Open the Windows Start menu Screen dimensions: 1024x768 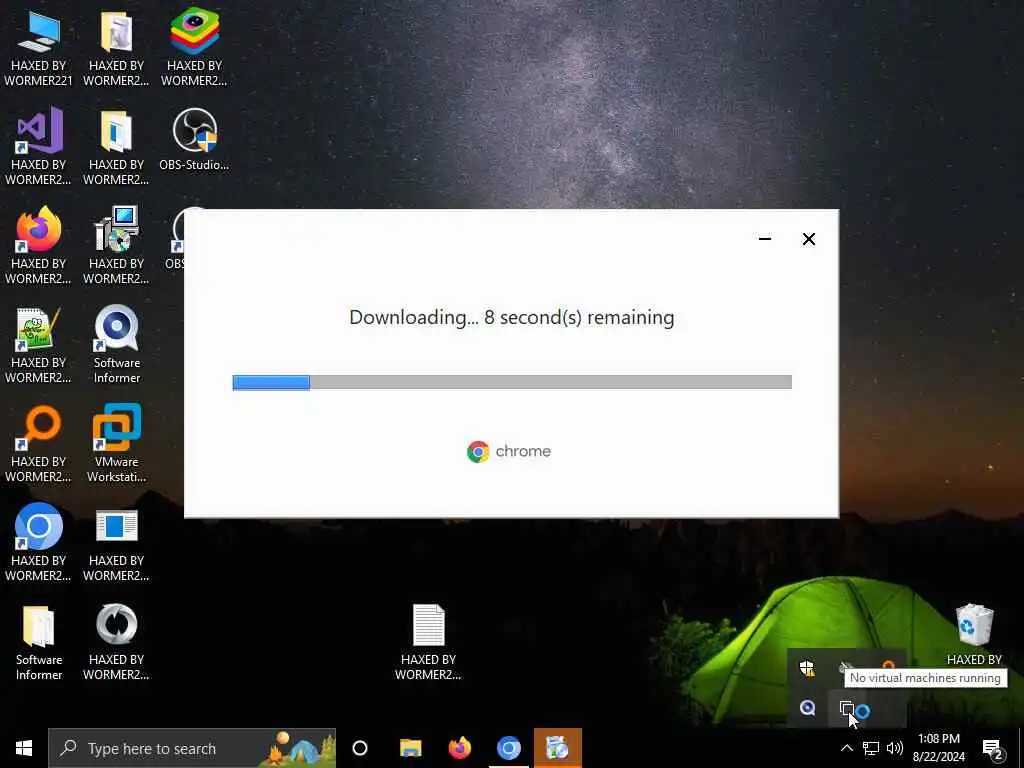pyautogui.click(x=24, y=748)
